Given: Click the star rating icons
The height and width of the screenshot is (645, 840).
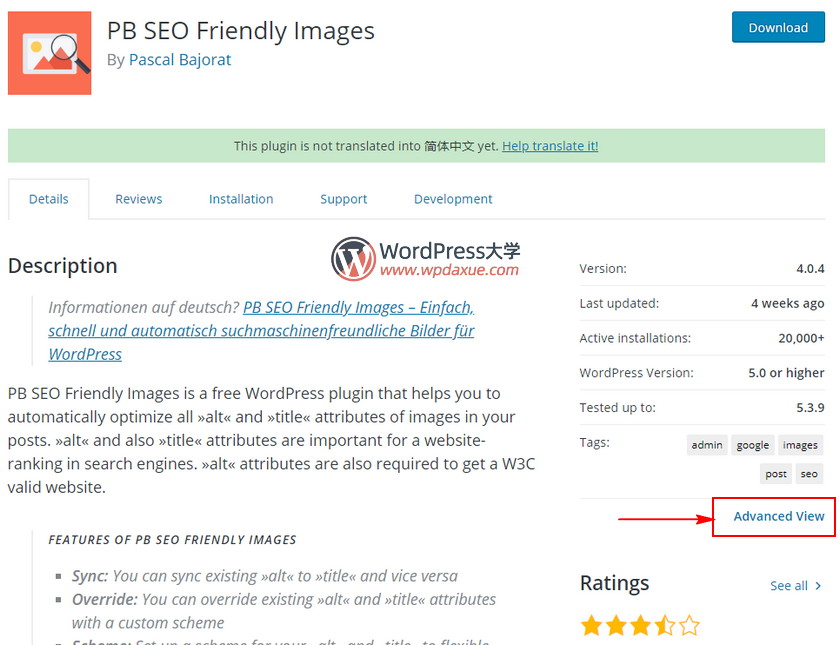Looking at the screenshot, I should (640, 627).
